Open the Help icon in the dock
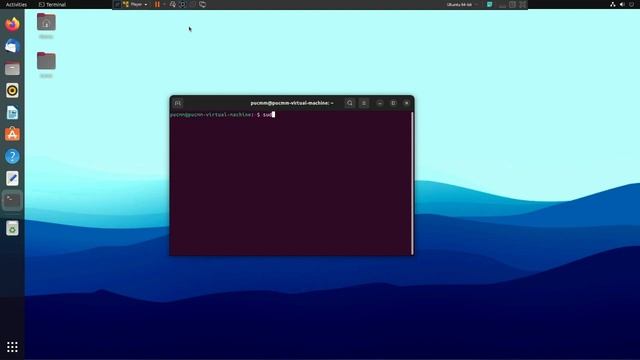This screenshot has height=360, width=640. [x=12, y=156]
